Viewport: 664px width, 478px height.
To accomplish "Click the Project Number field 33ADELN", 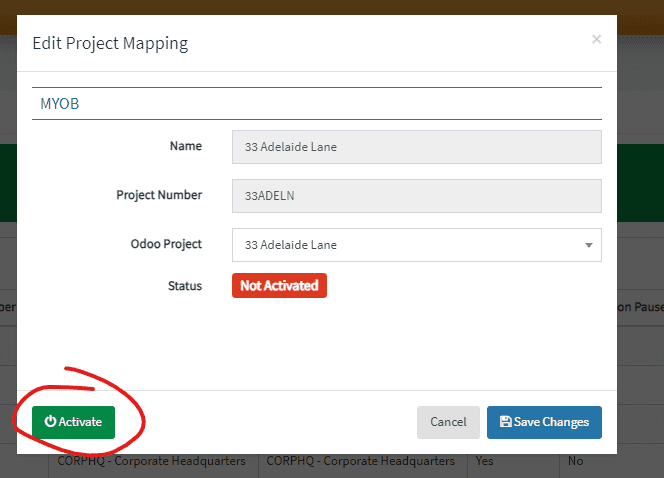I will [x=416, y=196].
